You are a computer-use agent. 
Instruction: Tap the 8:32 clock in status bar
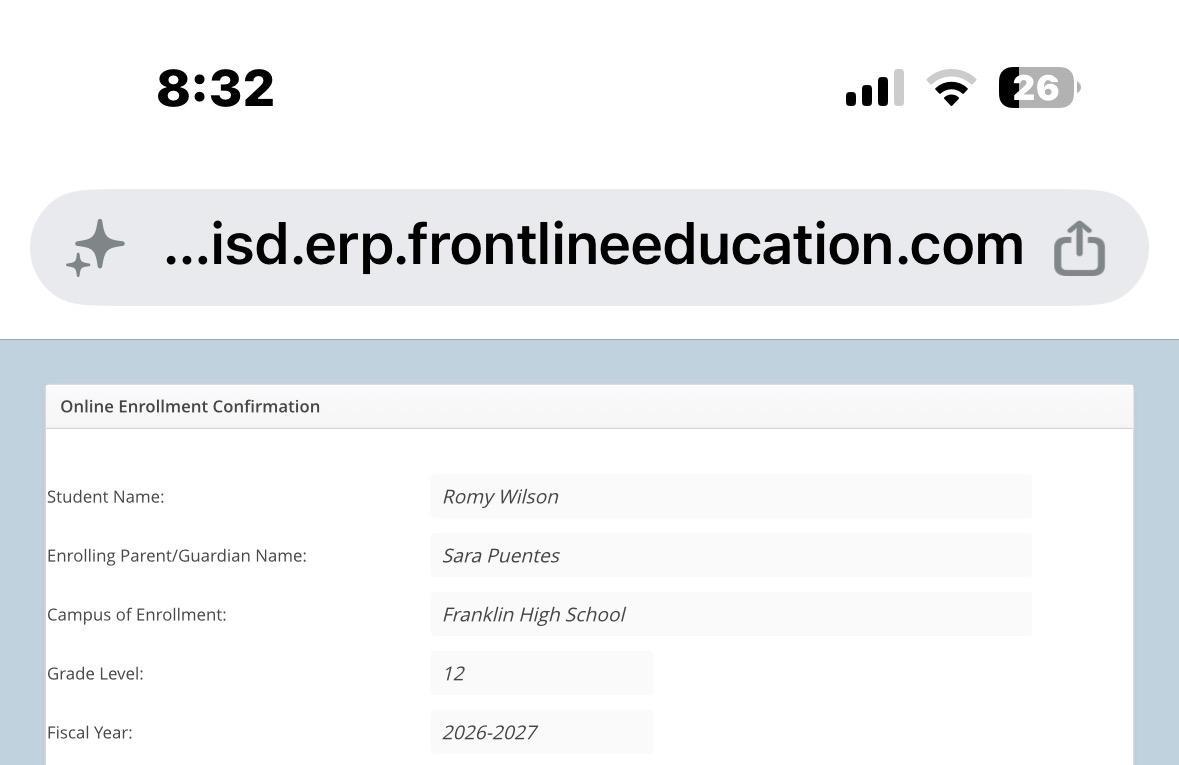(x=215, y=89)
